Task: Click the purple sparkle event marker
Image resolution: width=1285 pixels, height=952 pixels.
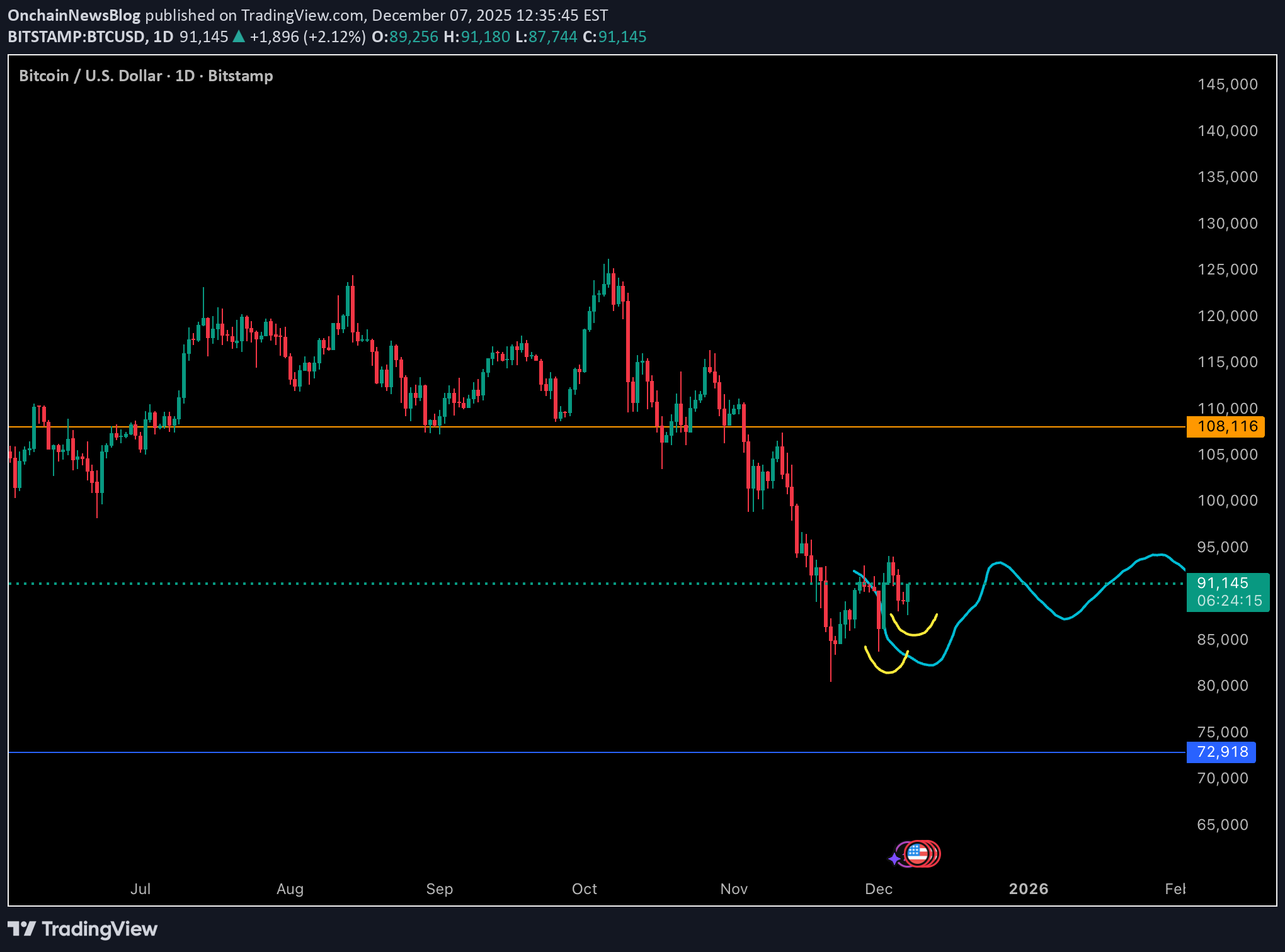Action: 894,858
